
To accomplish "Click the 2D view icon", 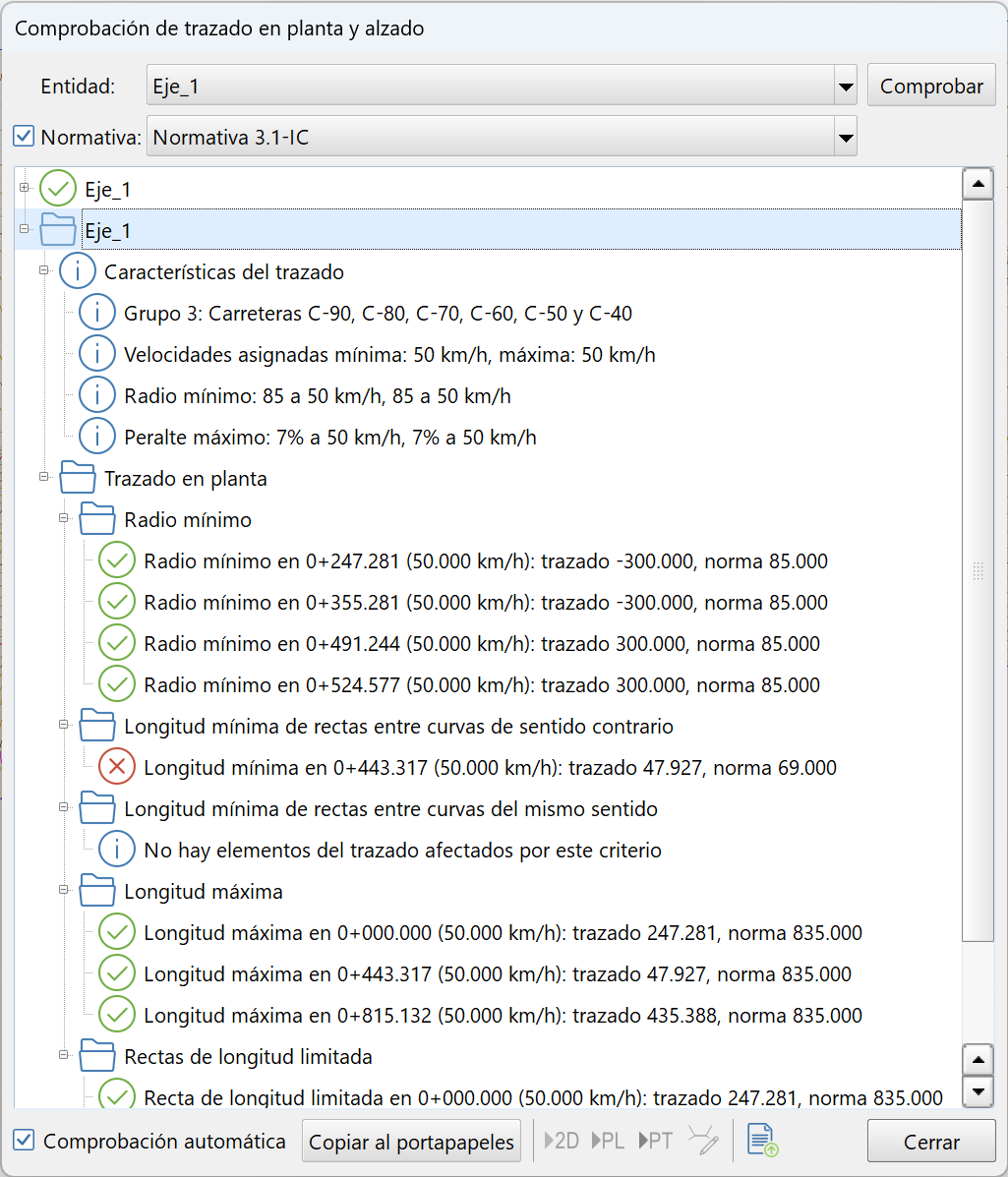I will click(x=562, y=1142).
